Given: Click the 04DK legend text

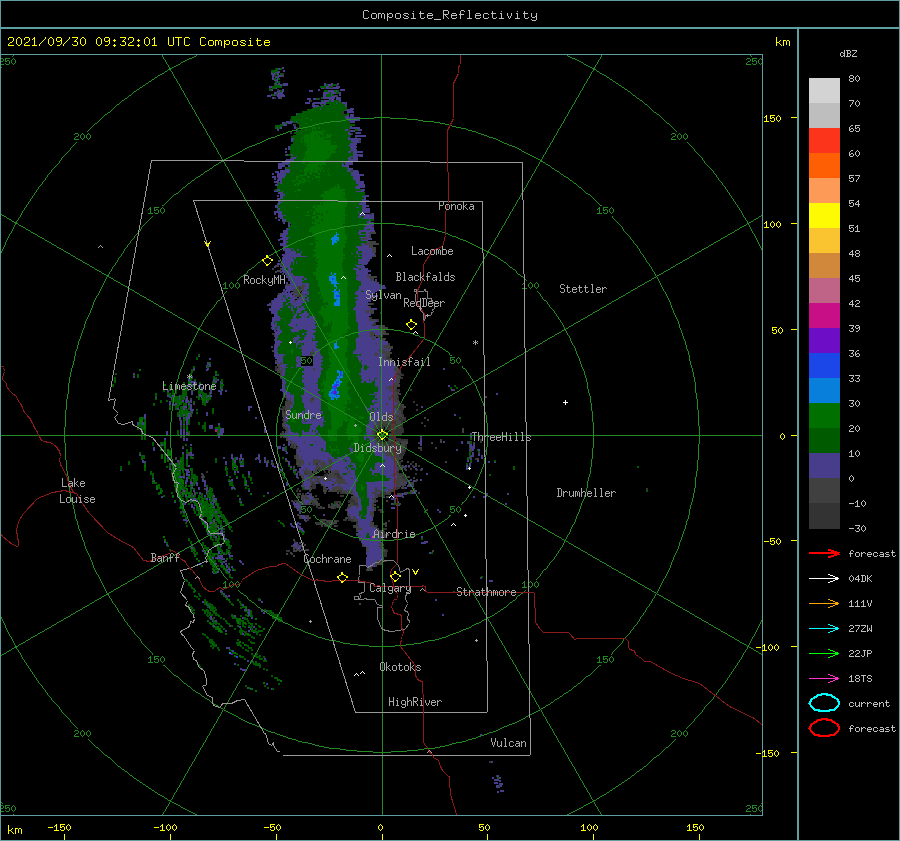Looking at the screenshot, I should (x=860, y=578).
